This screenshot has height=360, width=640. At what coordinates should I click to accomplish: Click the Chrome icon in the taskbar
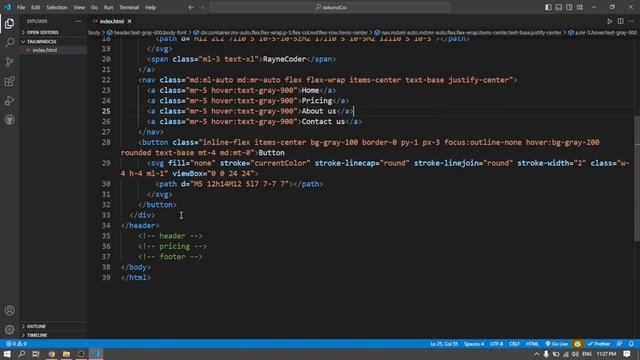(x=51, y=354)
